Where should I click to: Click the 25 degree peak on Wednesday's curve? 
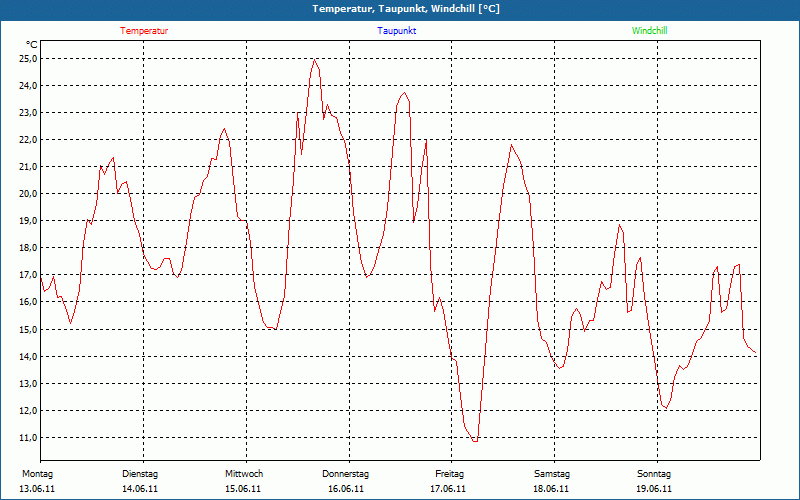(x=314, y=60)
